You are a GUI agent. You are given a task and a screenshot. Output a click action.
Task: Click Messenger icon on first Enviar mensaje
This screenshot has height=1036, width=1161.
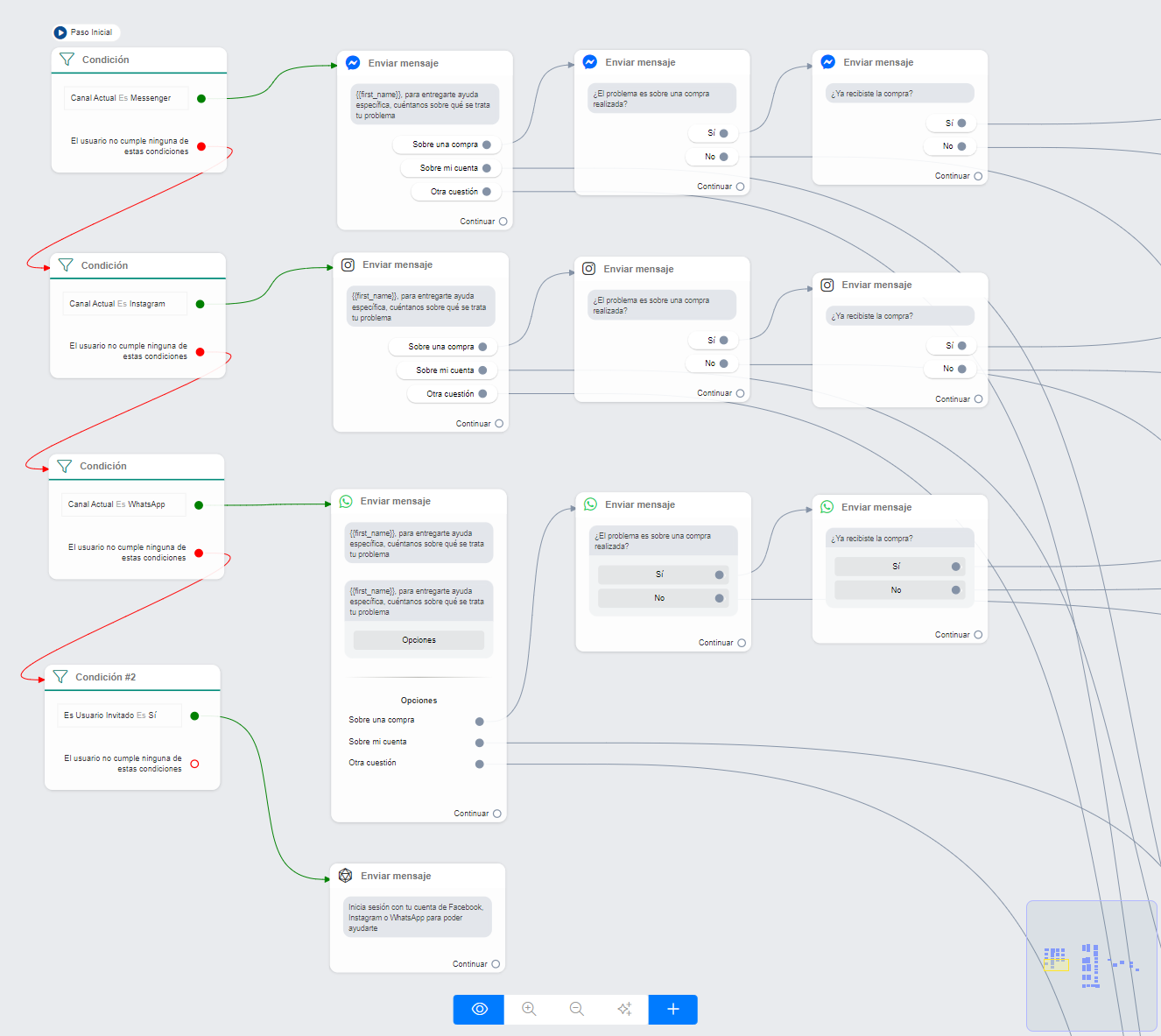[x=353, y=63]
